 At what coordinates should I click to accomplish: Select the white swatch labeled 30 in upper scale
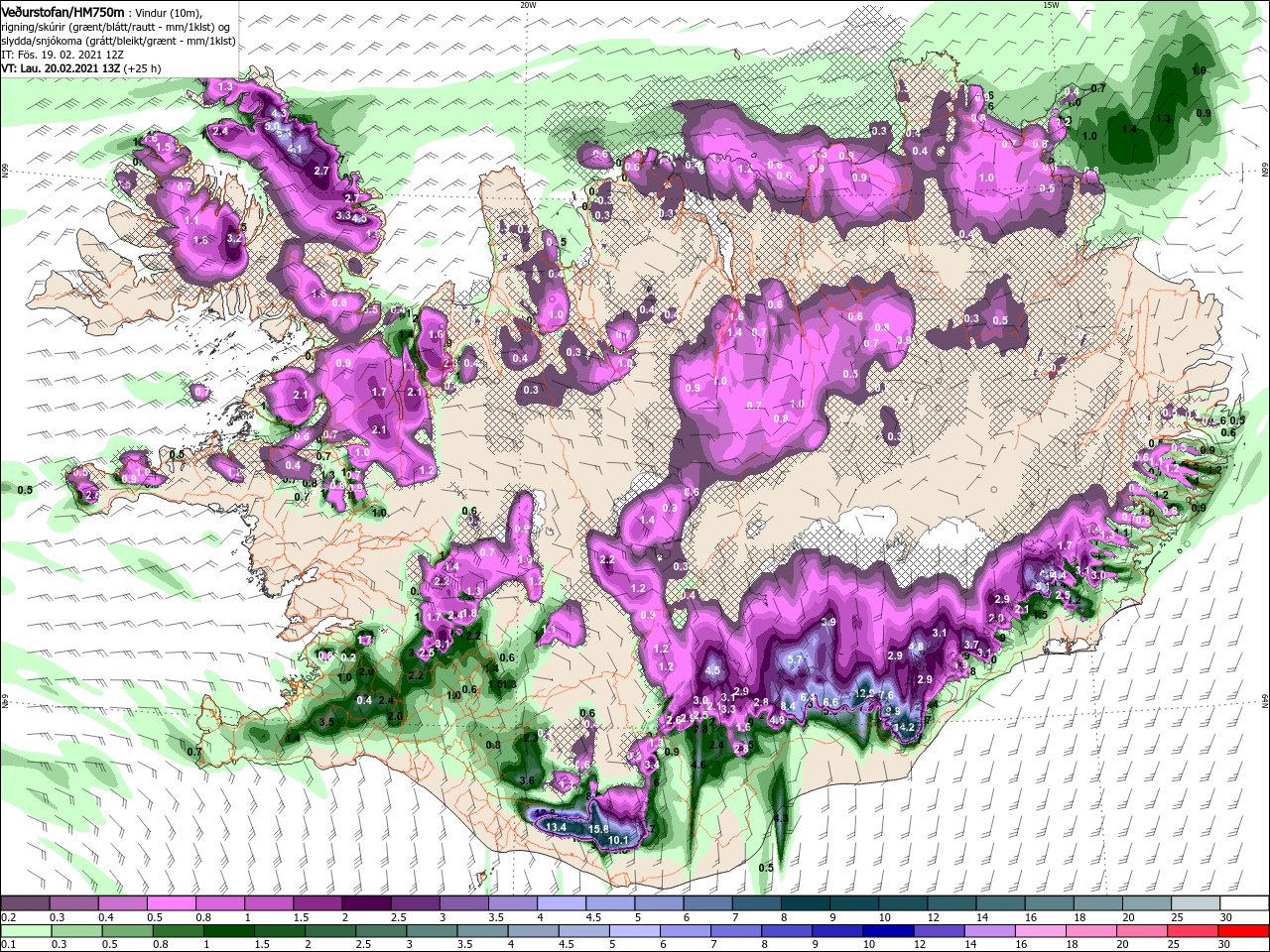point(1243,903)
